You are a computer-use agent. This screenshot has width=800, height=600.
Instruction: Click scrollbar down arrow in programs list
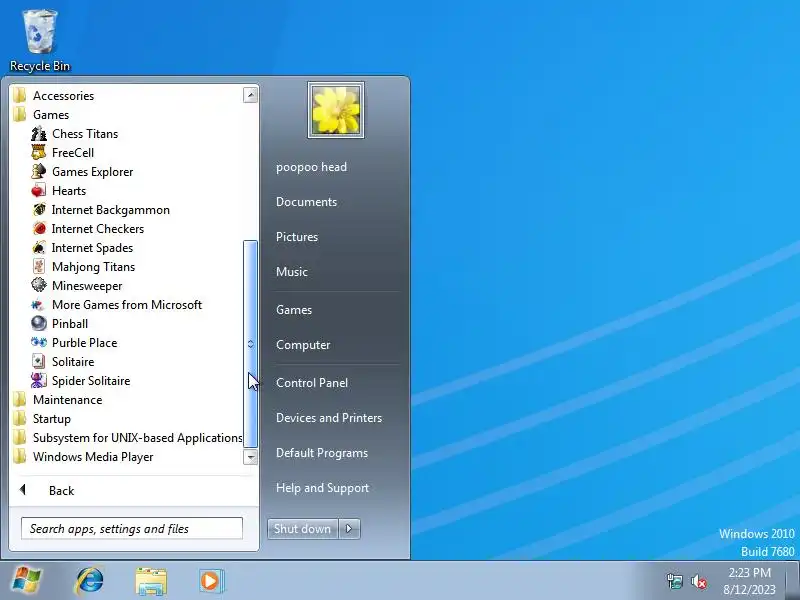[x=251, y=457]
